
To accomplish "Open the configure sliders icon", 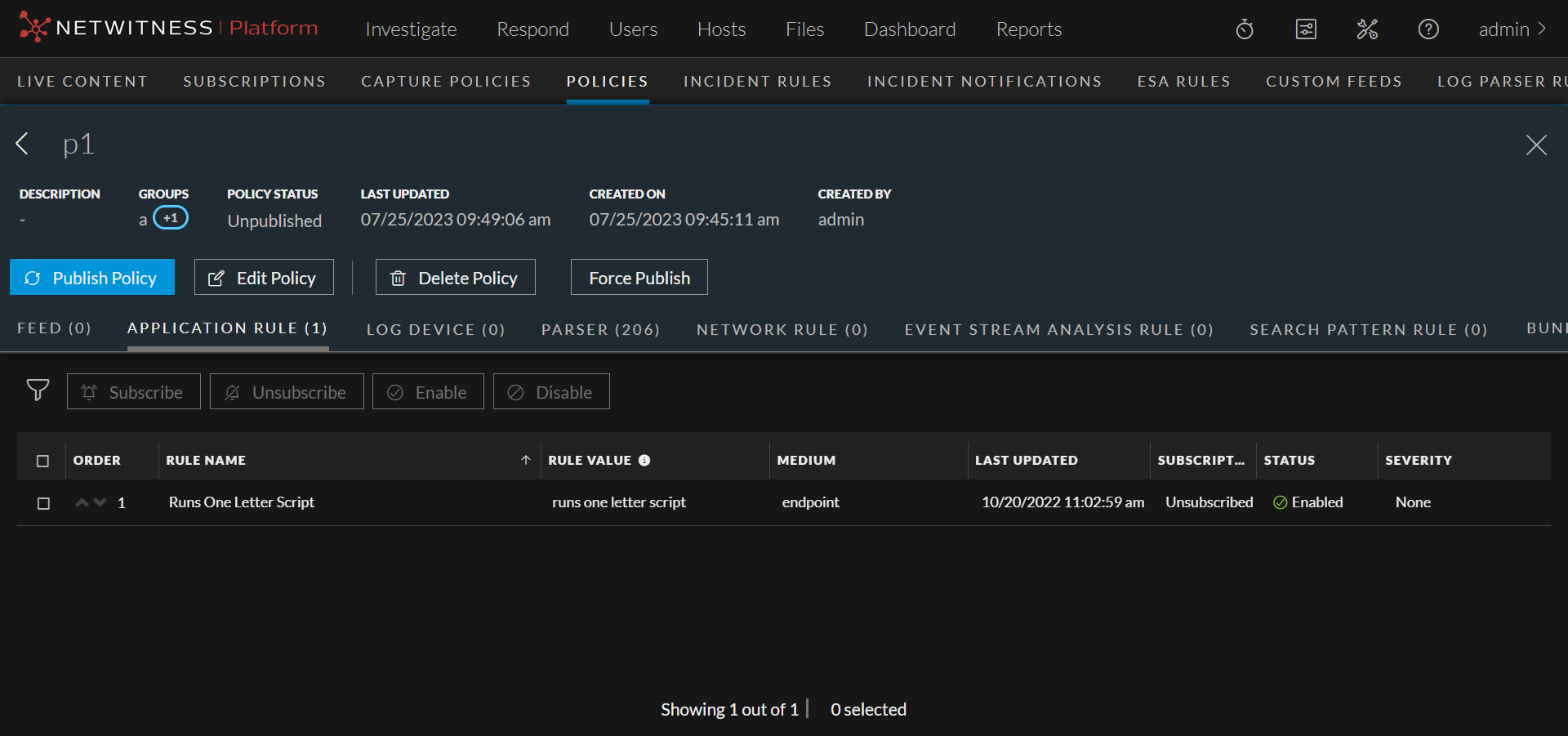I will tap(1306, 29).
